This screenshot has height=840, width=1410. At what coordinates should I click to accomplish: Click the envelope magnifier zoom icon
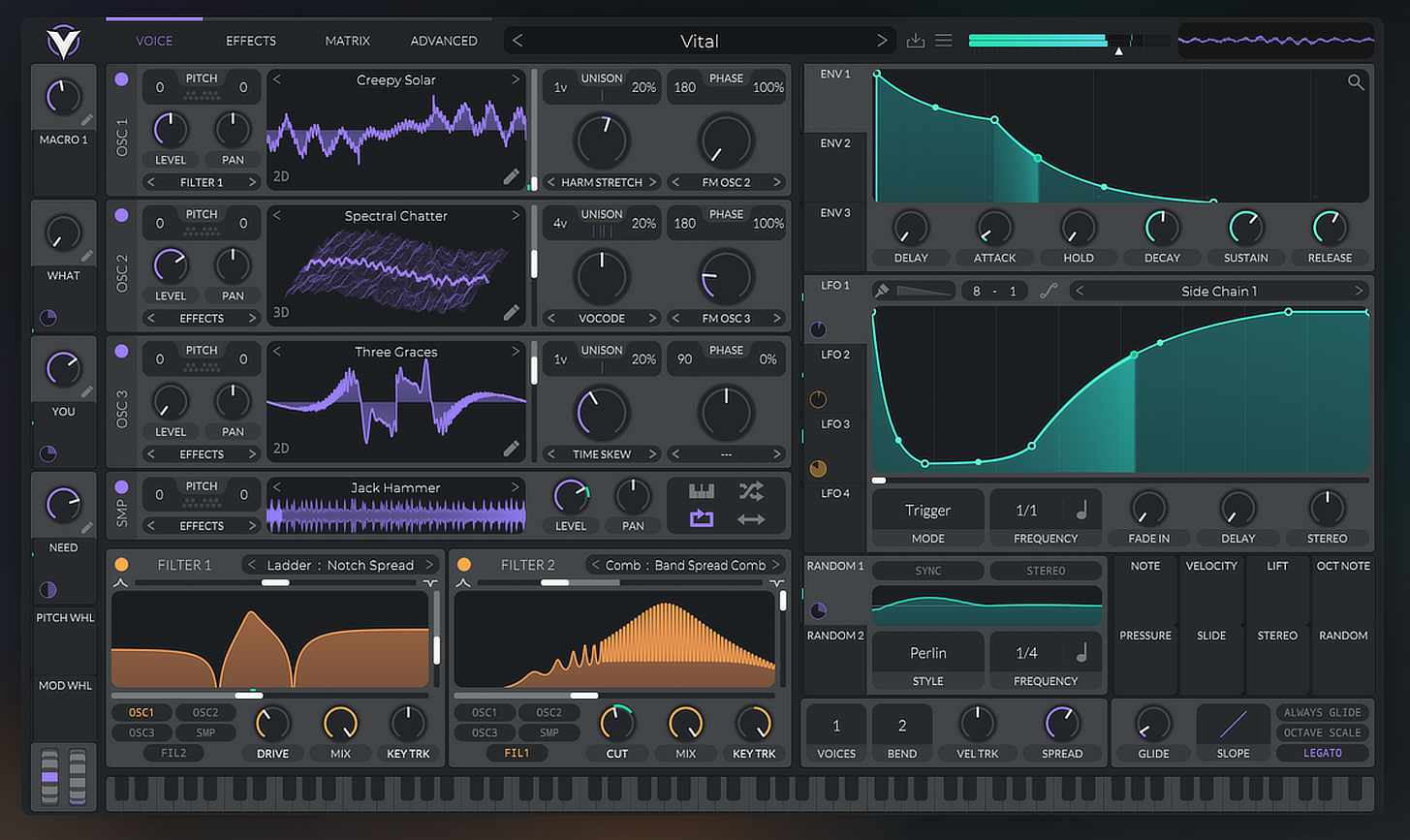click(x=1356, y=82)
